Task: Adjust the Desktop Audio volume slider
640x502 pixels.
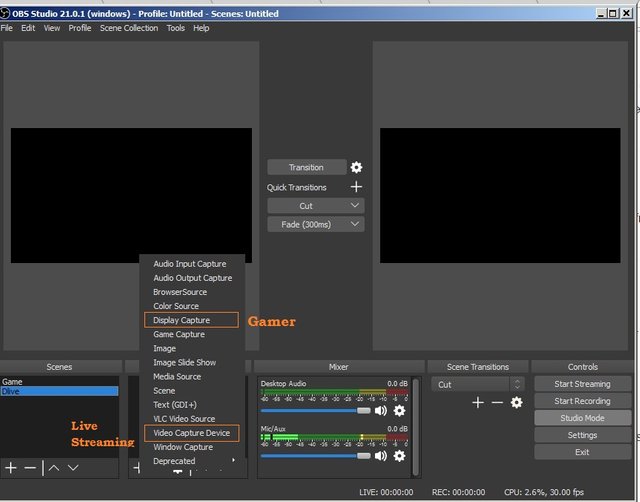Action: click(316, 411)
